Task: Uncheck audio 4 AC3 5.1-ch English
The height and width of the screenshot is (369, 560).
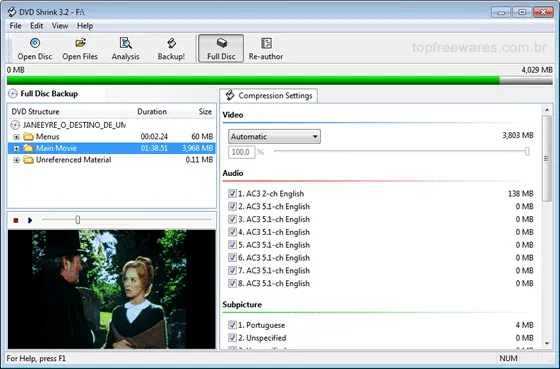Action: (232, 232)
